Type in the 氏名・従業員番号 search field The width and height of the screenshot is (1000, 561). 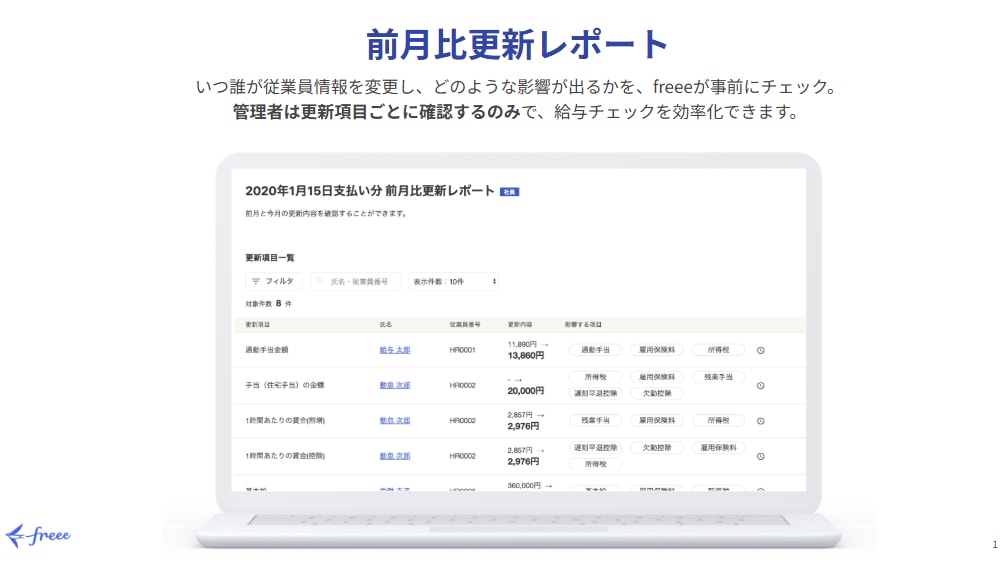click(x=362, y=282)
